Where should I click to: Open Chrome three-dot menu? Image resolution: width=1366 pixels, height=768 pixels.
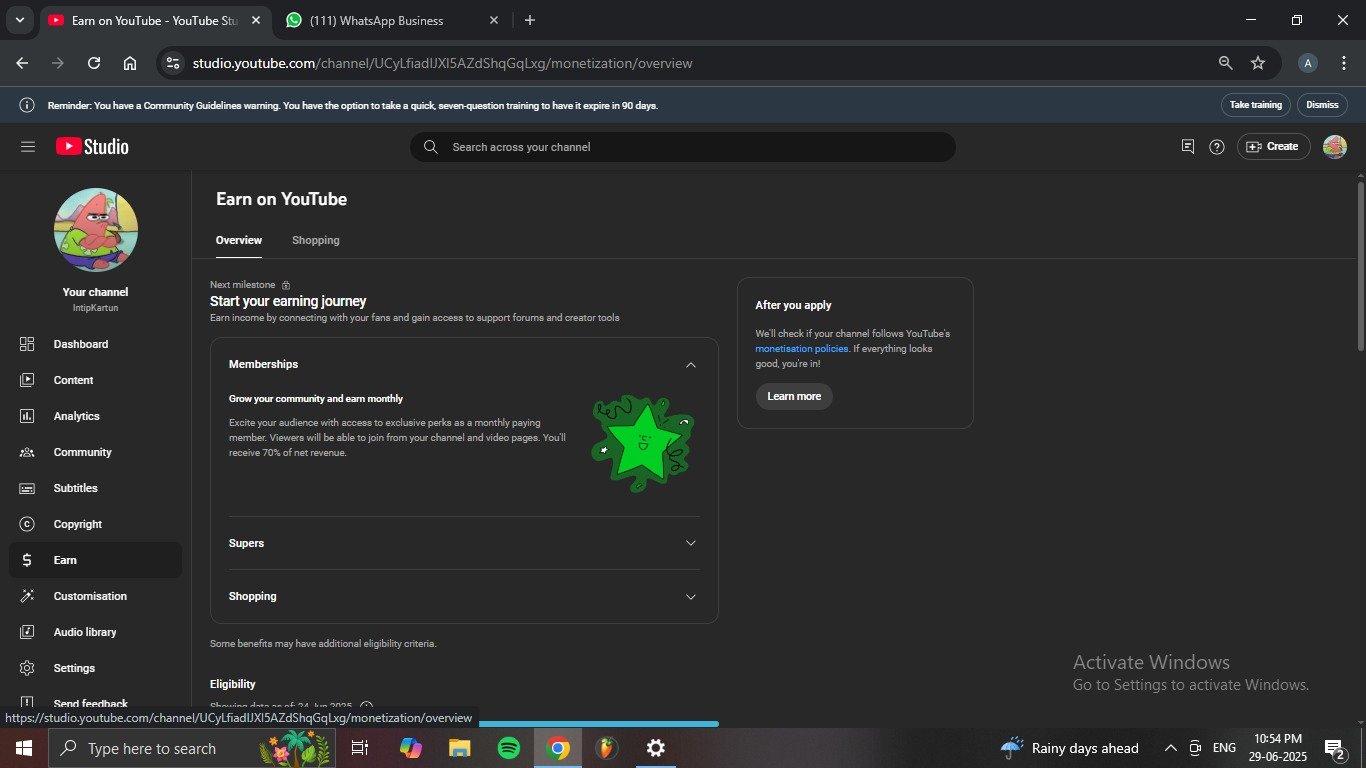click(1344, 63)
